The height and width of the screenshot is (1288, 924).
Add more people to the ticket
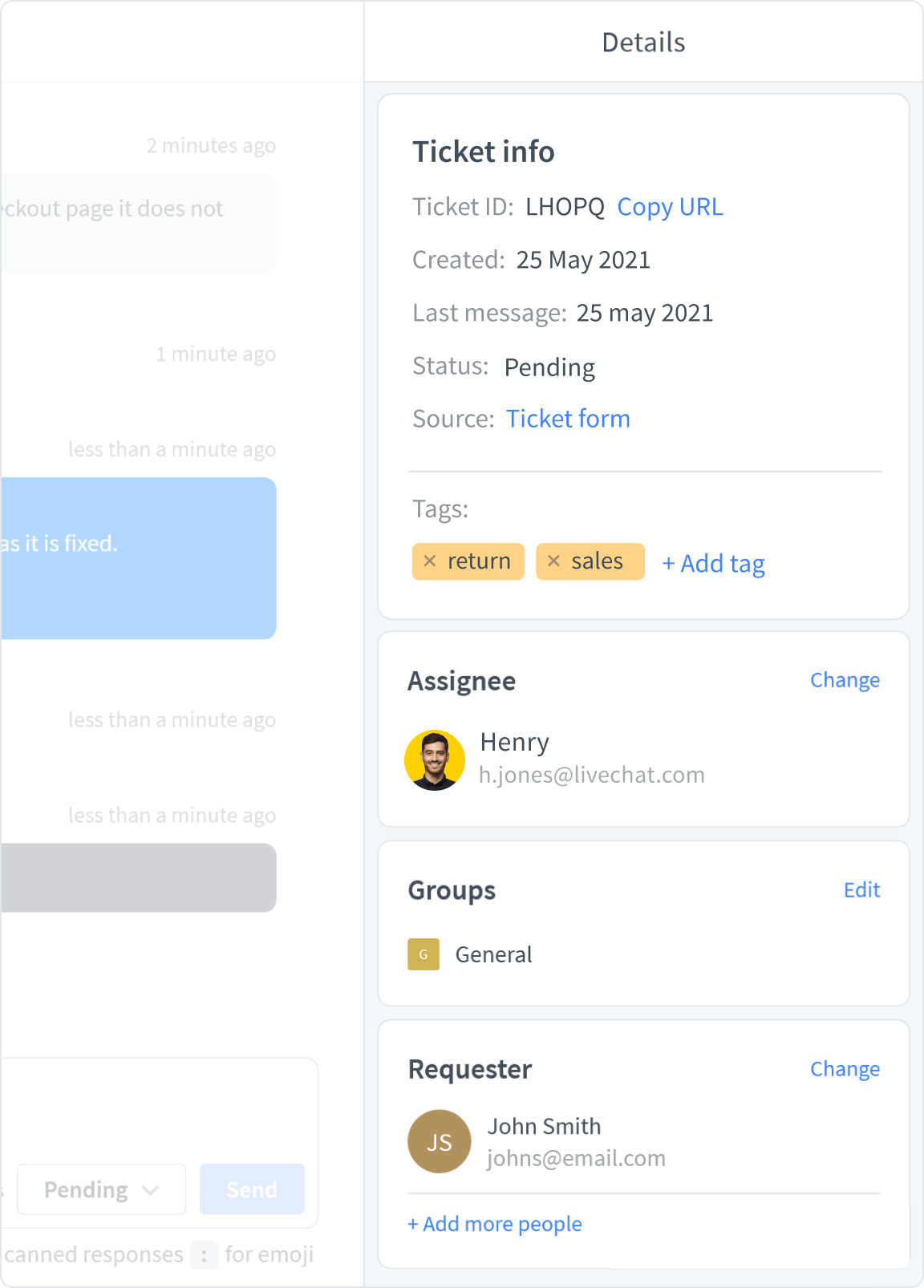click(494, 1223)
